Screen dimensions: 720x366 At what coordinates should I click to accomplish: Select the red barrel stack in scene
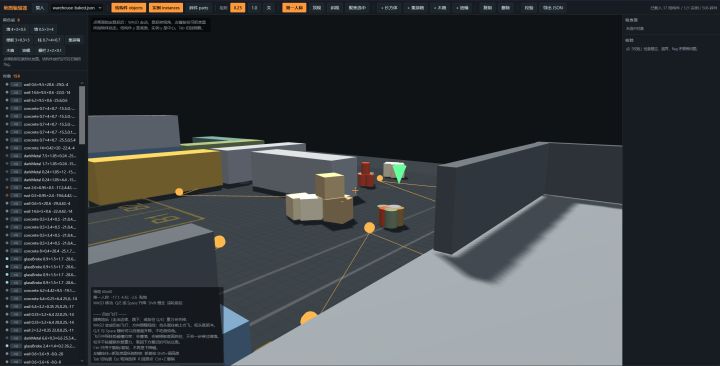click(x=366, y=175)
